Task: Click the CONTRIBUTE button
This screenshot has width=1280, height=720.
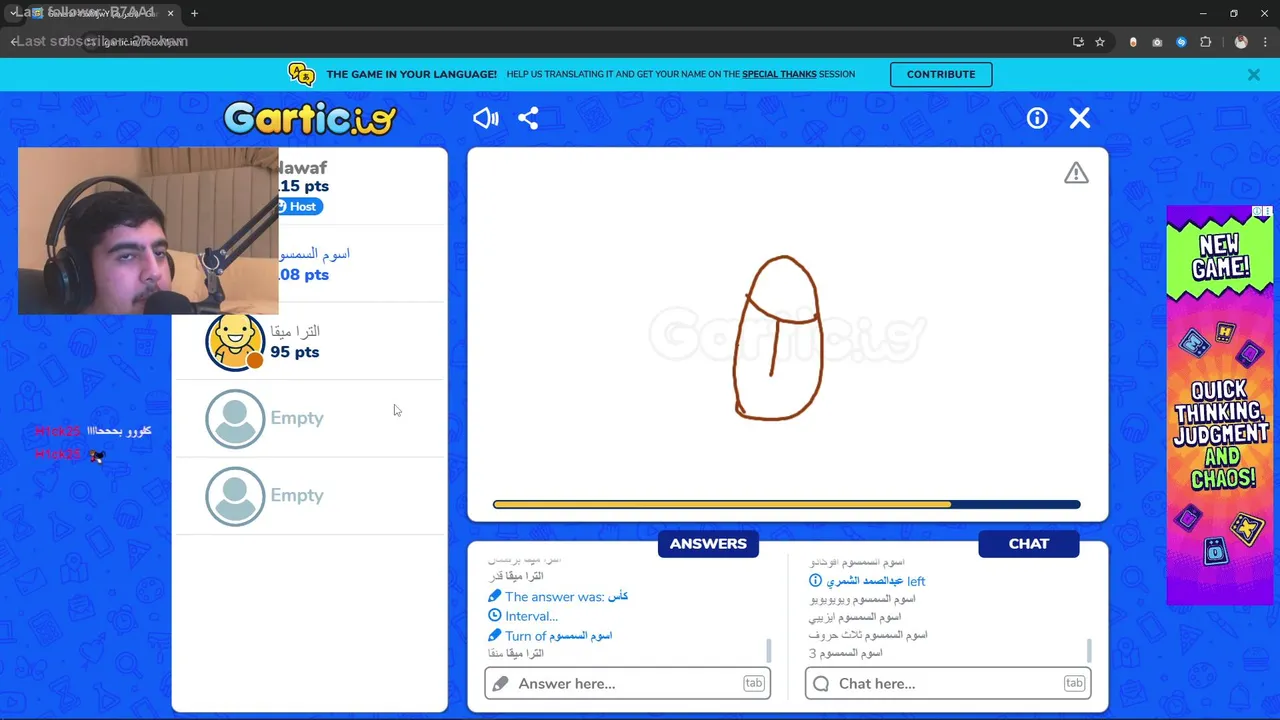Action: tap(941, 74)
